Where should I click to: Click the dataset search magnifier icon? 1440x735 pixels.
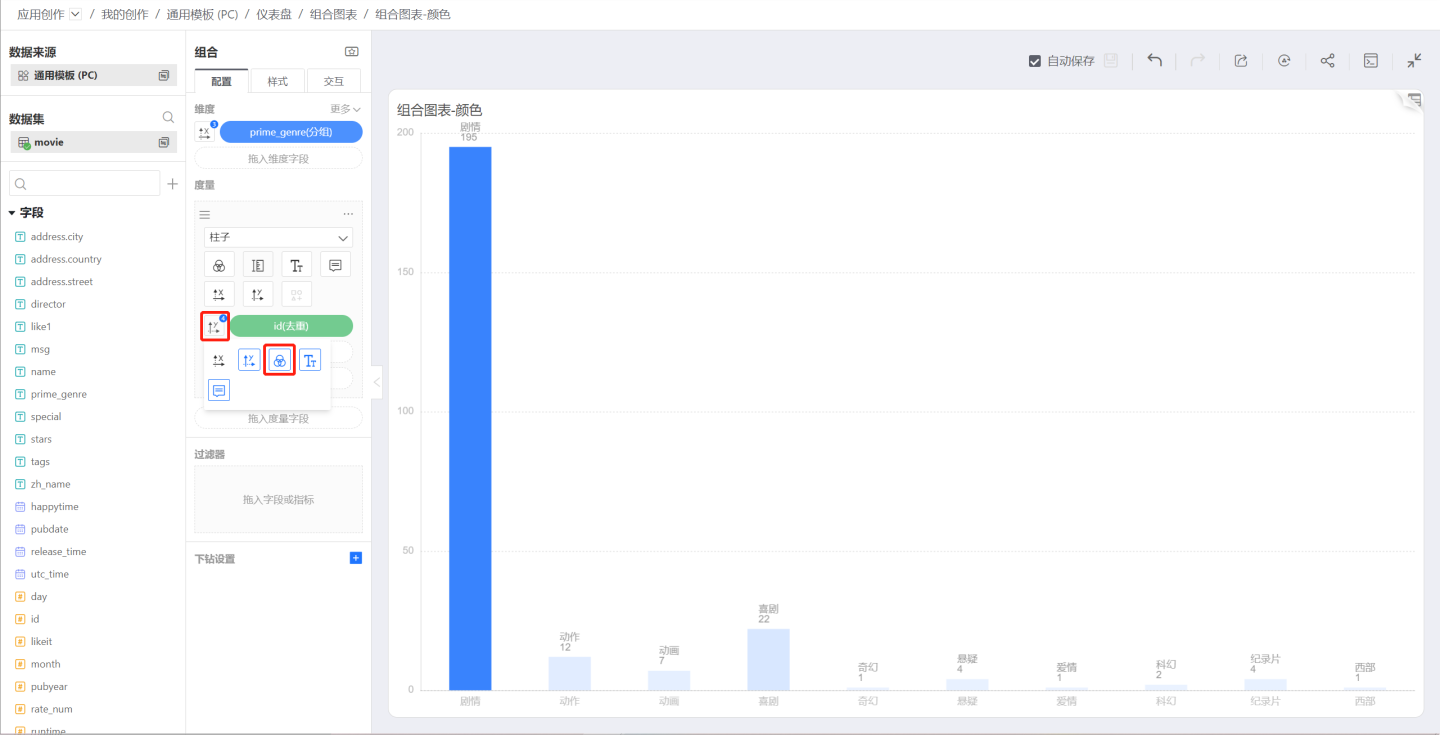[x=168, y=118]
